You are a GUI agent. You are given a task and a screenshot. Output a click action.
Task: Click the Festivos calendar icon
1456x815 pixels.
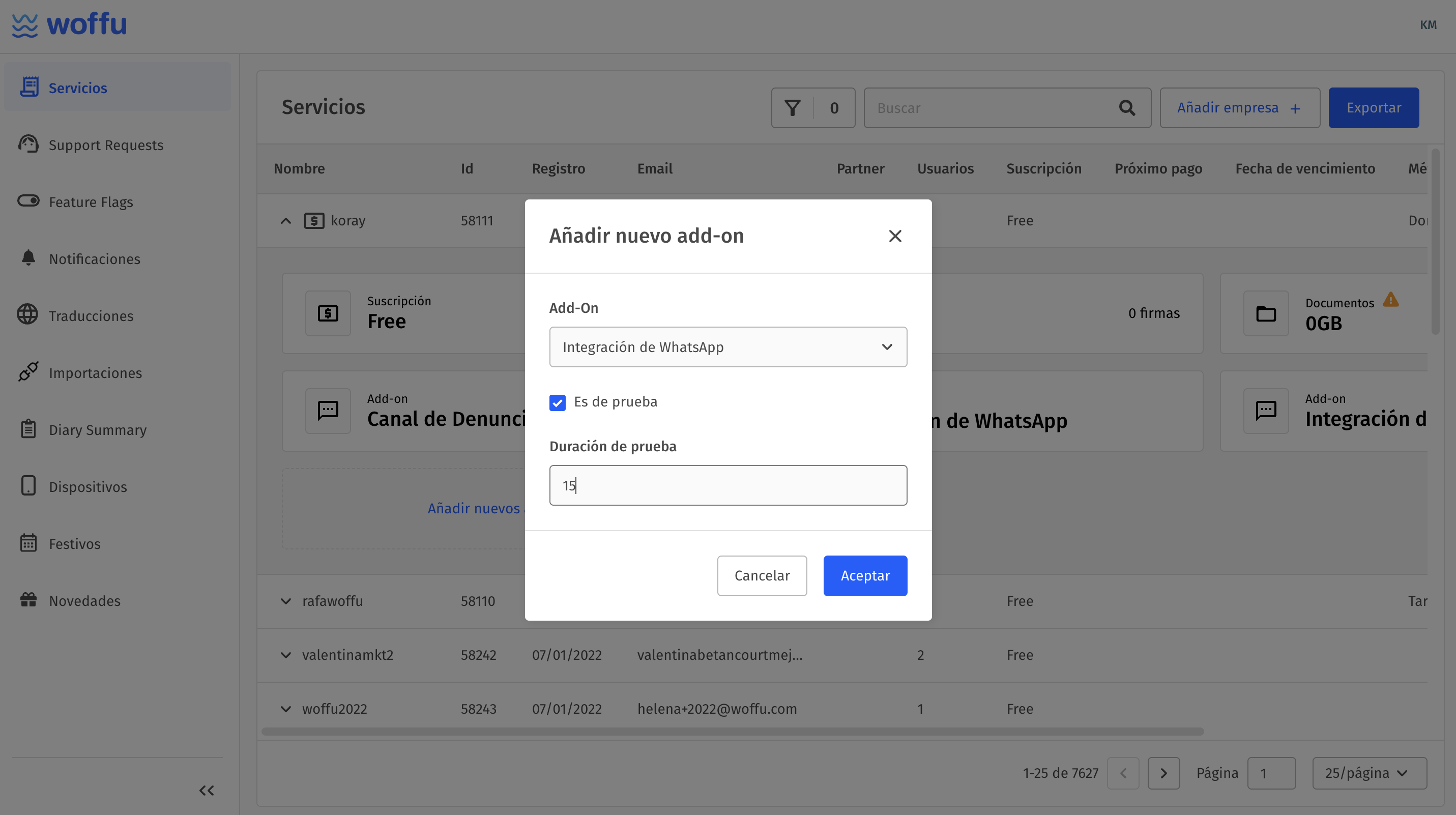coord(28,543)
